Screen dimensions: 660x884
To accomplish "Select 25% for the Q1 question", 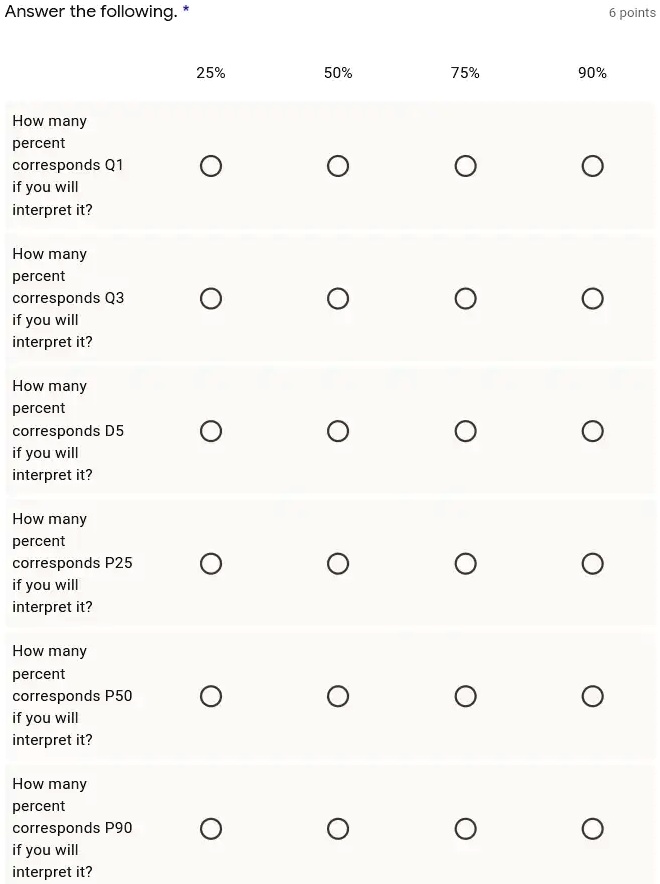I will pyautogui.click(x=211, y=166).
